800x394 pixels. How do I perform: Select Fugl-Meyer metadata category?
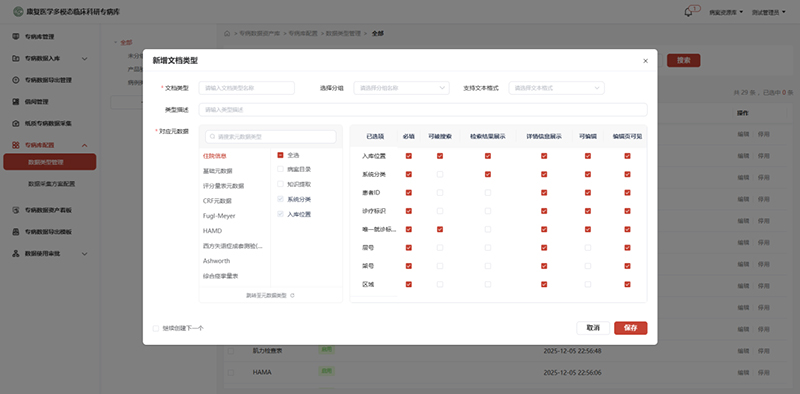pyautogui.click(x=219, y=216)
